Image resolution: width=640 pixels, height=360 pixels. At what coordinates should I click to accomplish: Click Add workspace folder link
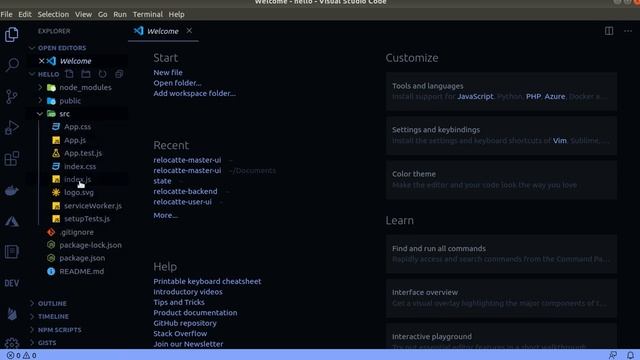[194, 93]
